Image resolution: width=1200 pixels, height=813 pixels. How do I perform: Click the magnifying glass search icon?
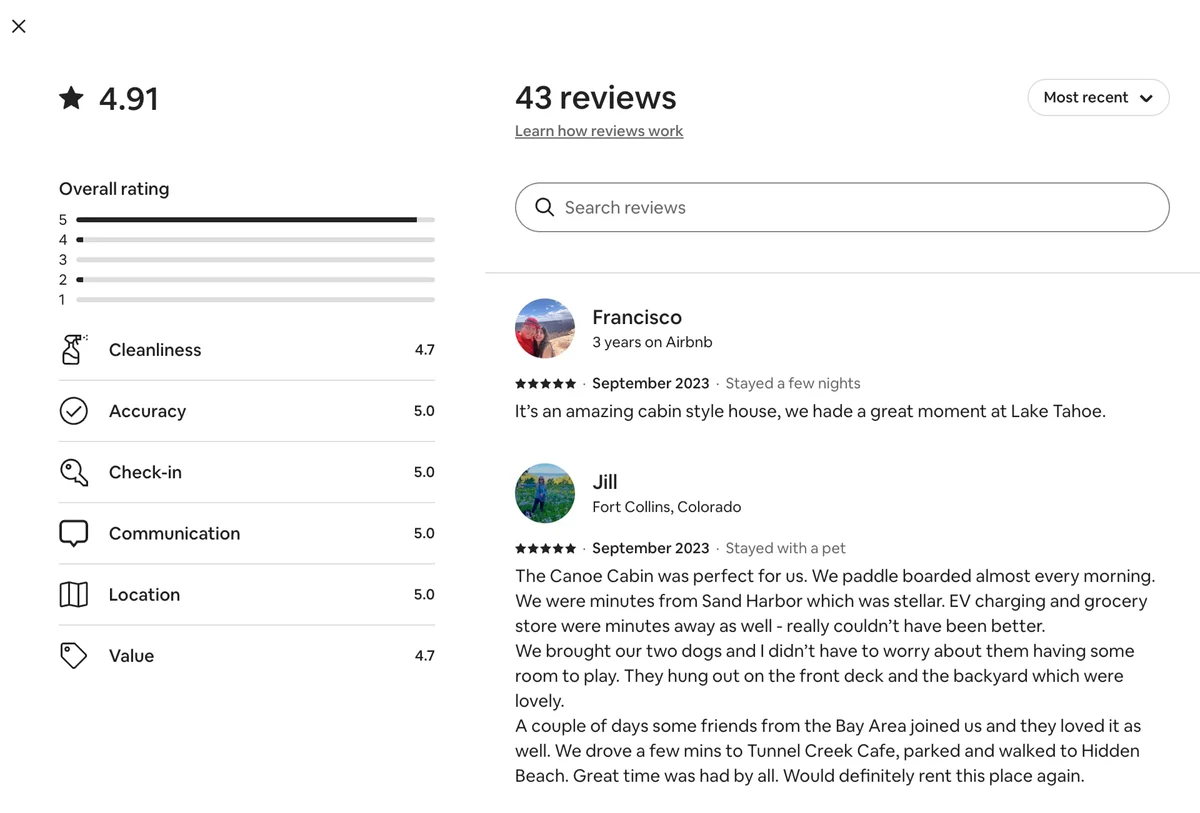pyautogui.click(x=545, y=207)
